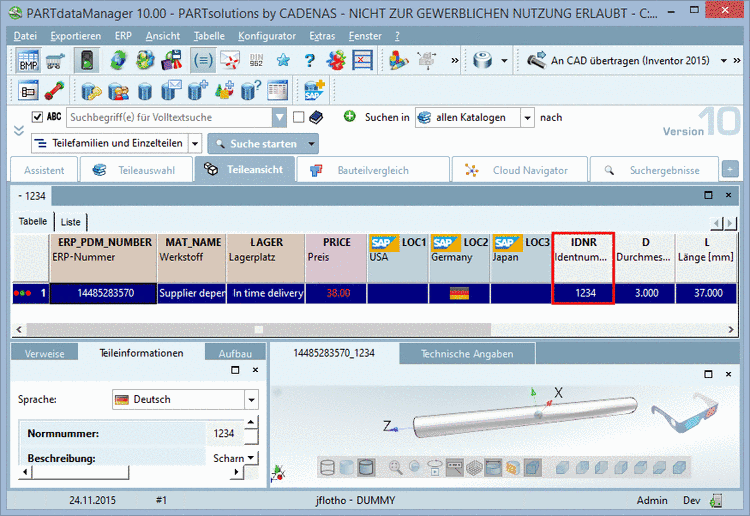Click the SAP database plus icon
750x516 pixels.
pos(314,90)
